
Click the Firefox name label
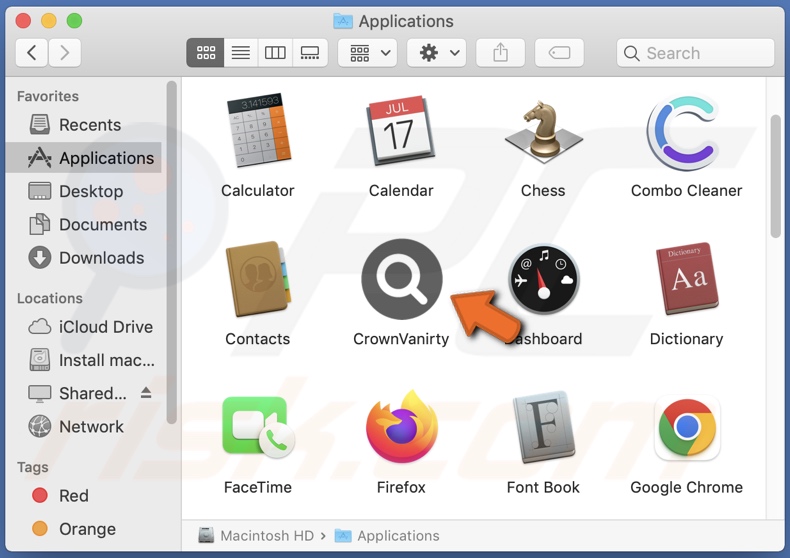[401, 487]
